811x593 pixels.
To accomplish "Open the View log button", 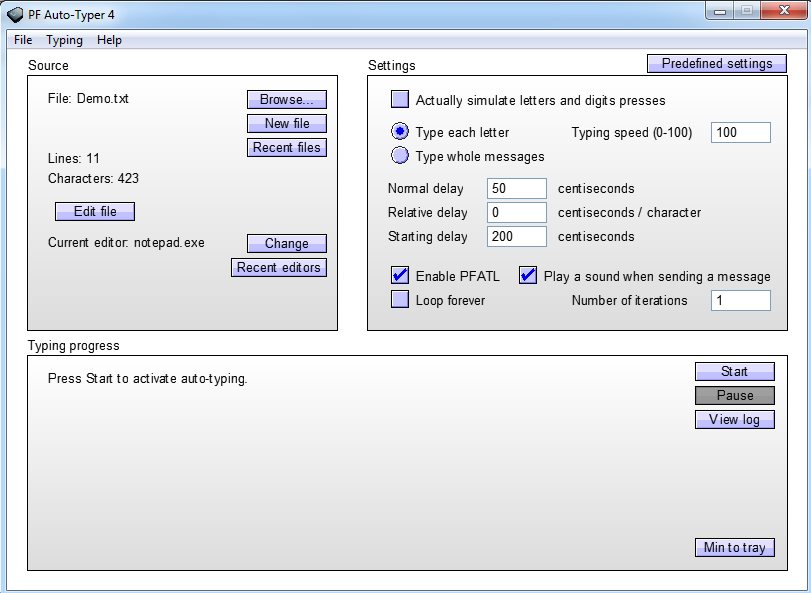I will pyautogui.click(x=735, y=419).
